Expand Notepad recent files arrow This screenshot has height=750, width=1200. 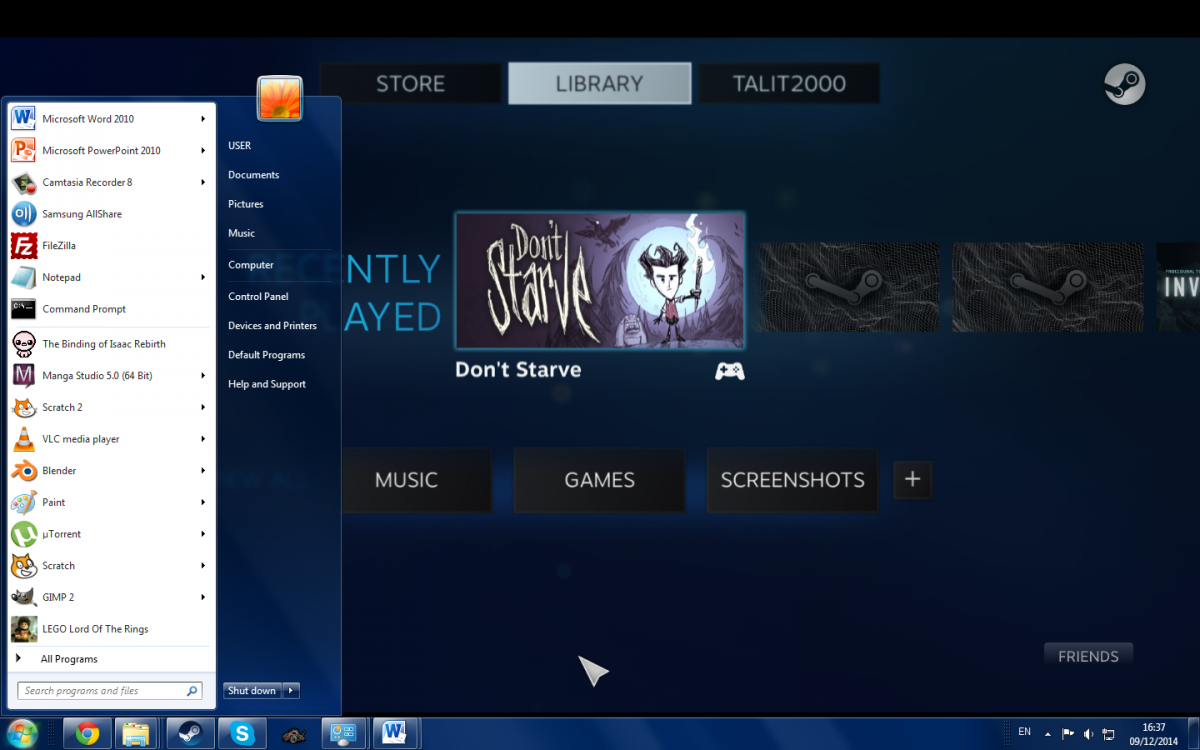click(x=203, y=277)
